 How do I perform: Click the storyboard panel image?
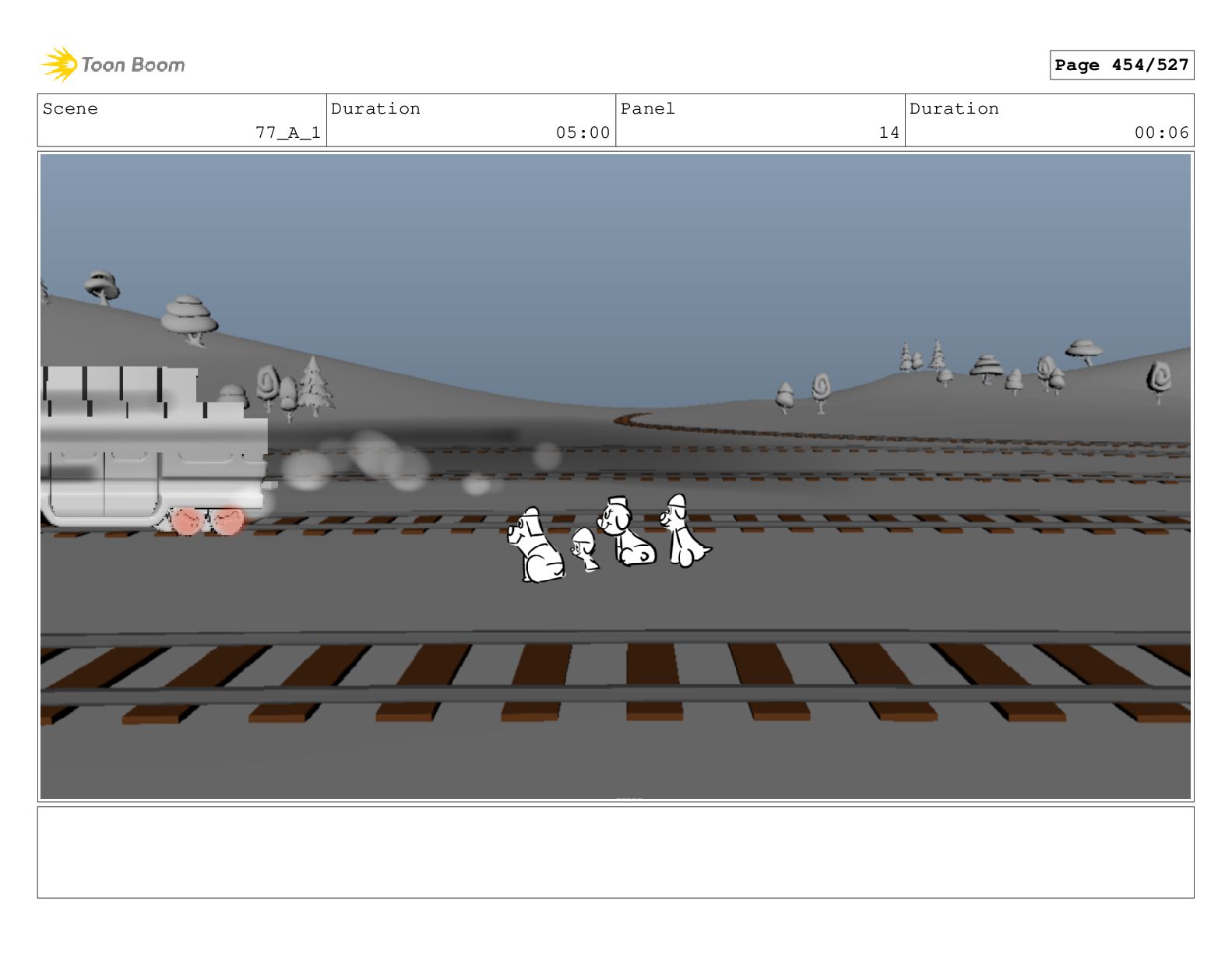[615, 477]
